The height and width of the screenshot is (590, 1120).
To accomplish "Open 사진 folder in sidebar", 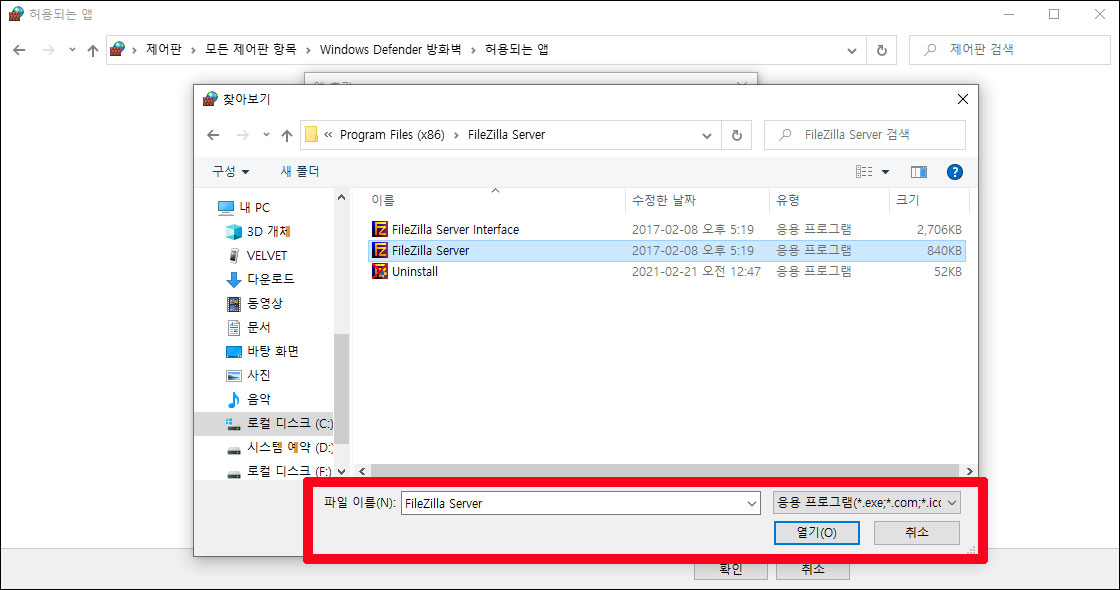I will pos(249,375).
